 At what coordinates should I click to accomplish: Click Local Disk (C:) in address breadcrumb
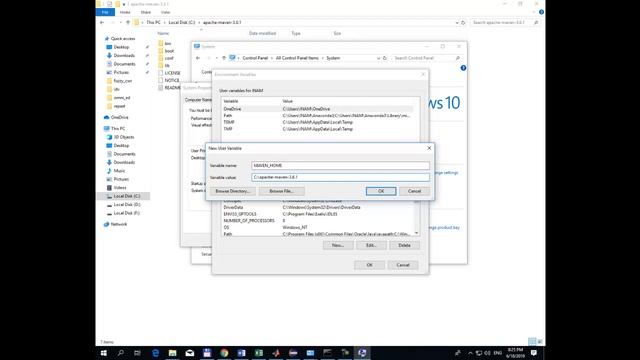pos(182,22)
